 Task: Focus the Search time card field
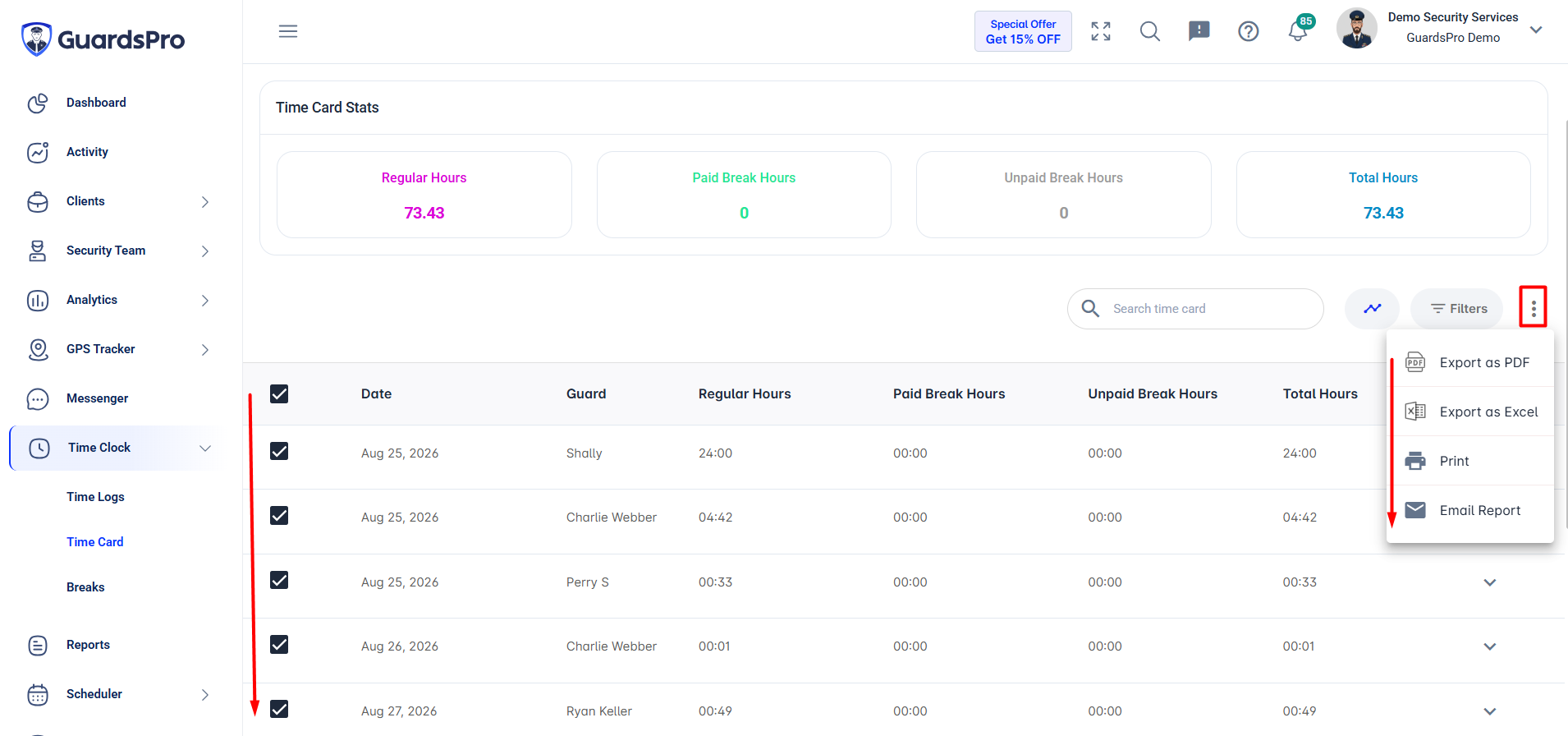(x=1195, y=309)
